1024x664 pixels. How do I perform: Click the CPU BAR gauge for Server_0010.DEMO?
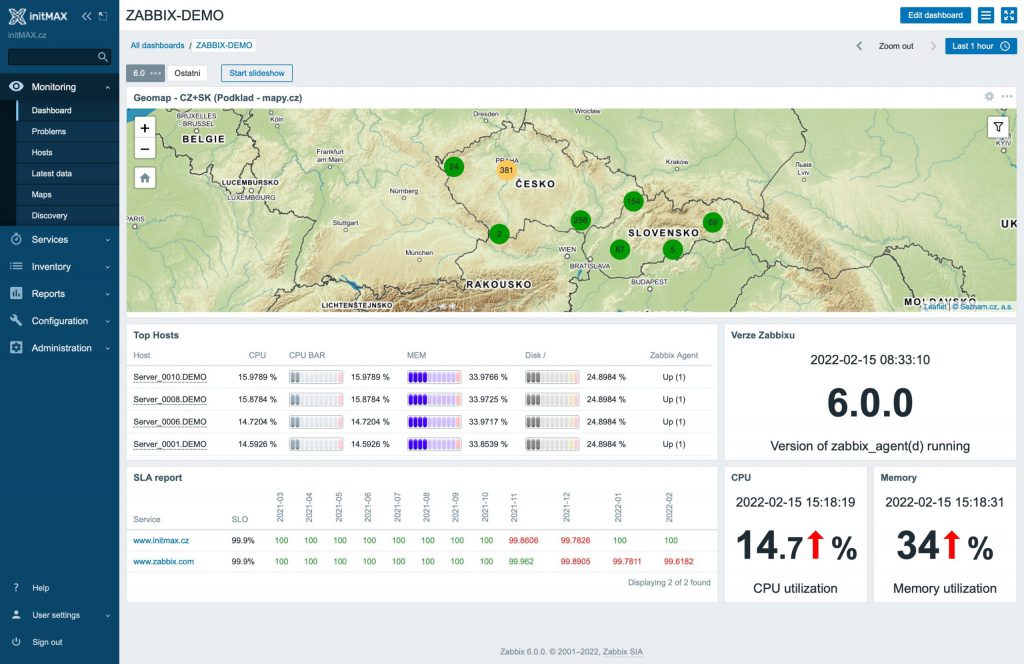[x=315, y=378]
